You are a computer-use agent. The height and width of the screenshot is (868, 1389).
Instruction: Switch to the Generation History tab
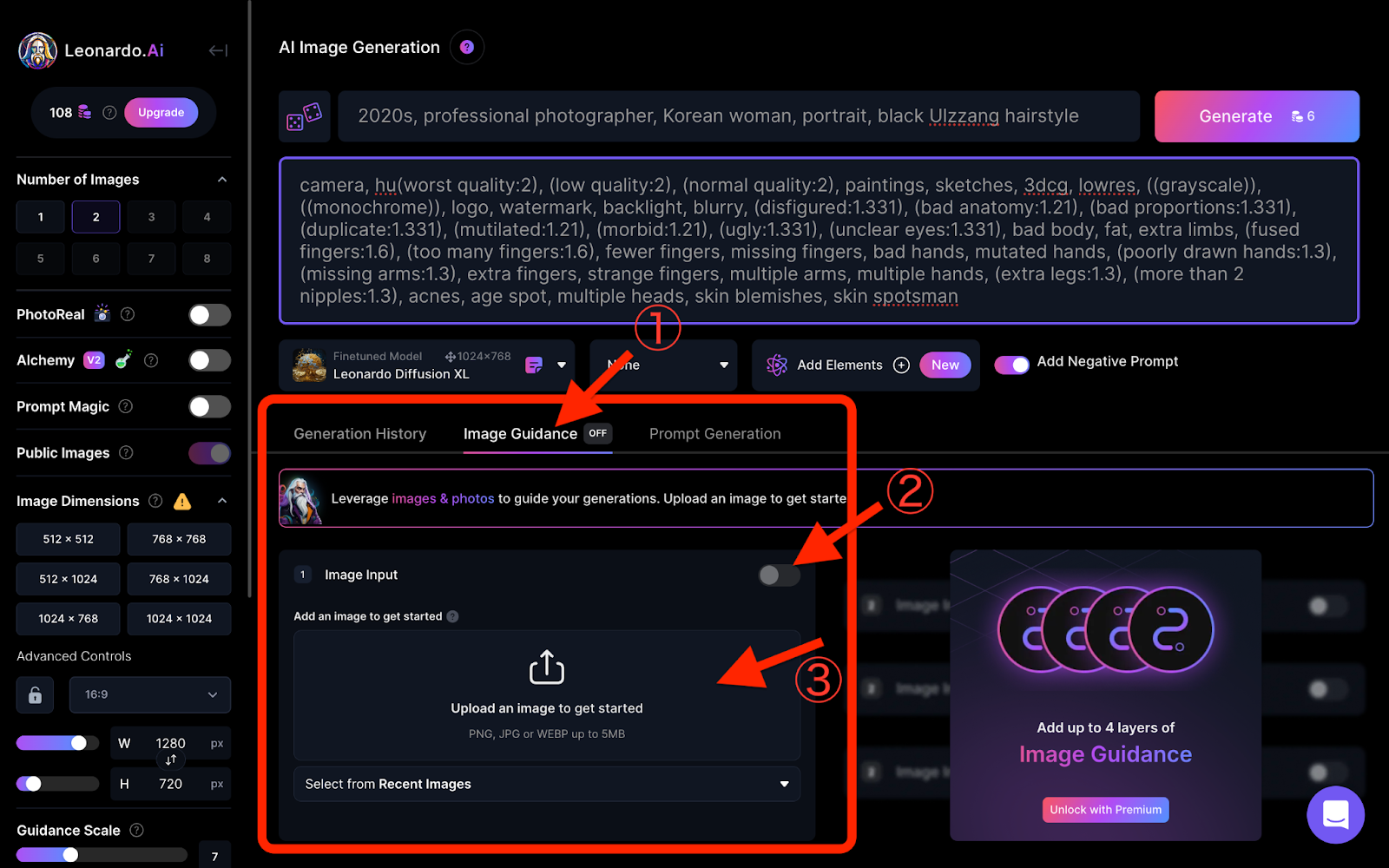pos(360,434)
